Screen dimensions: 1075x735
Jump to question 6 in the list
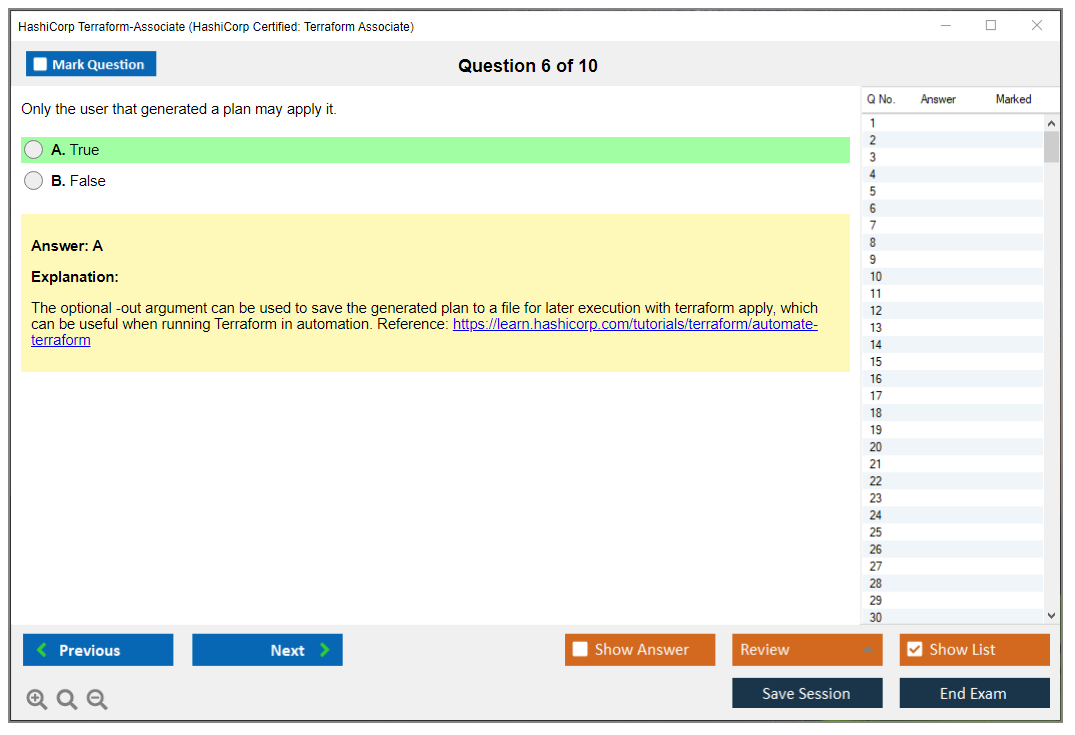click(873, 209)
